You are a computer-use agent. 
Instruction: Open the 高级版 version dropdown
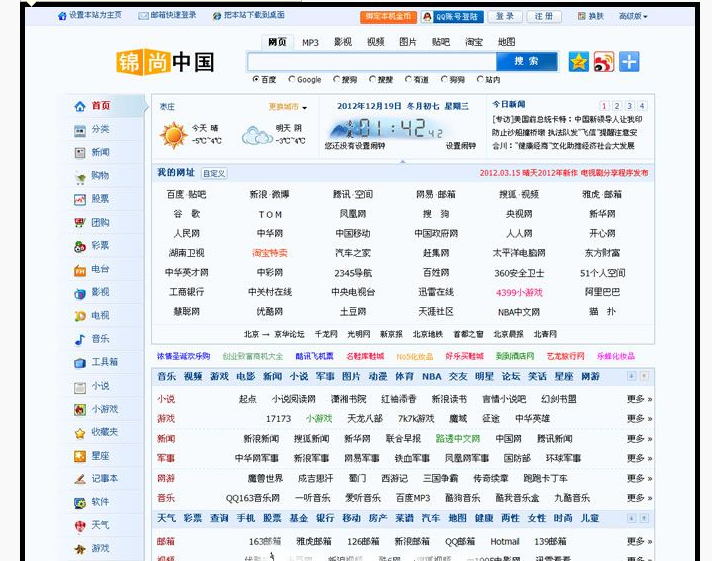[x=633, y=16]
